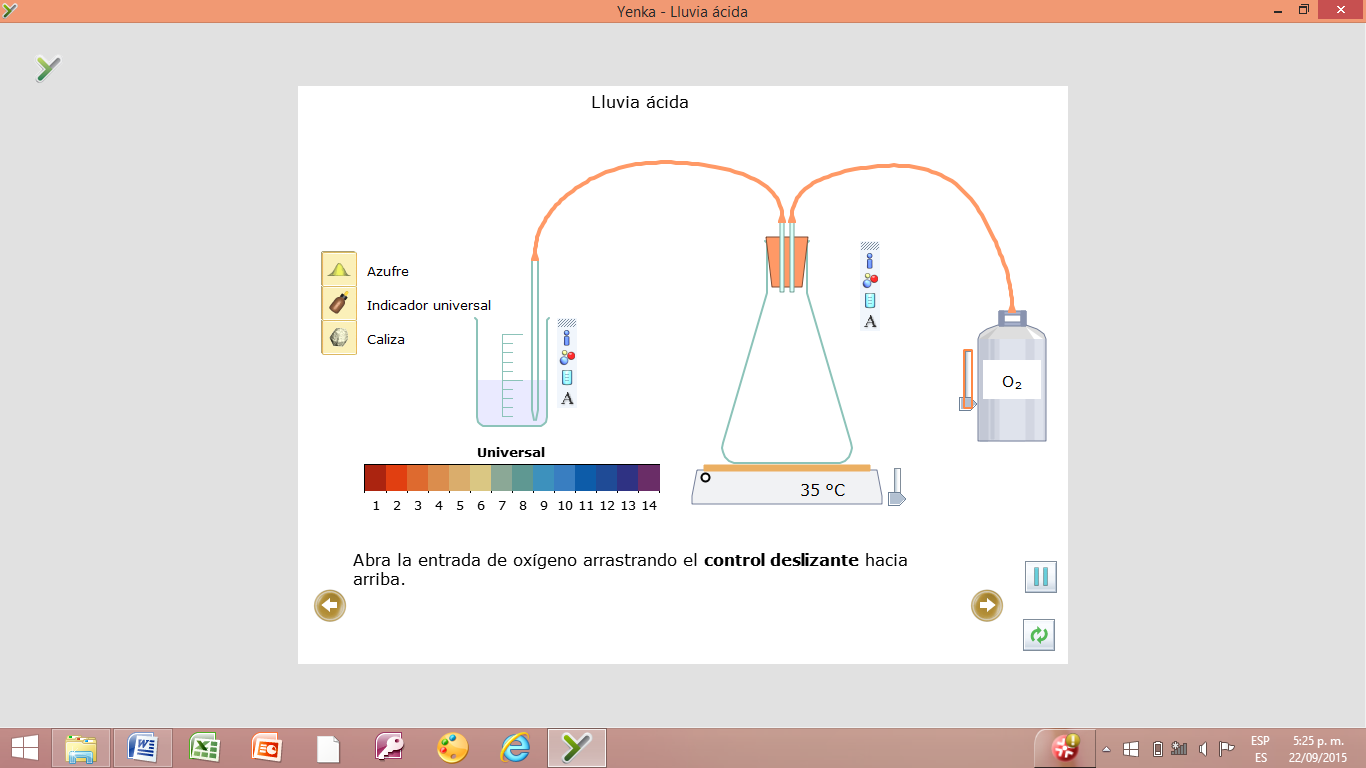
Task: Open Paint from the taskbar
Action: click(x=452, y=747)
